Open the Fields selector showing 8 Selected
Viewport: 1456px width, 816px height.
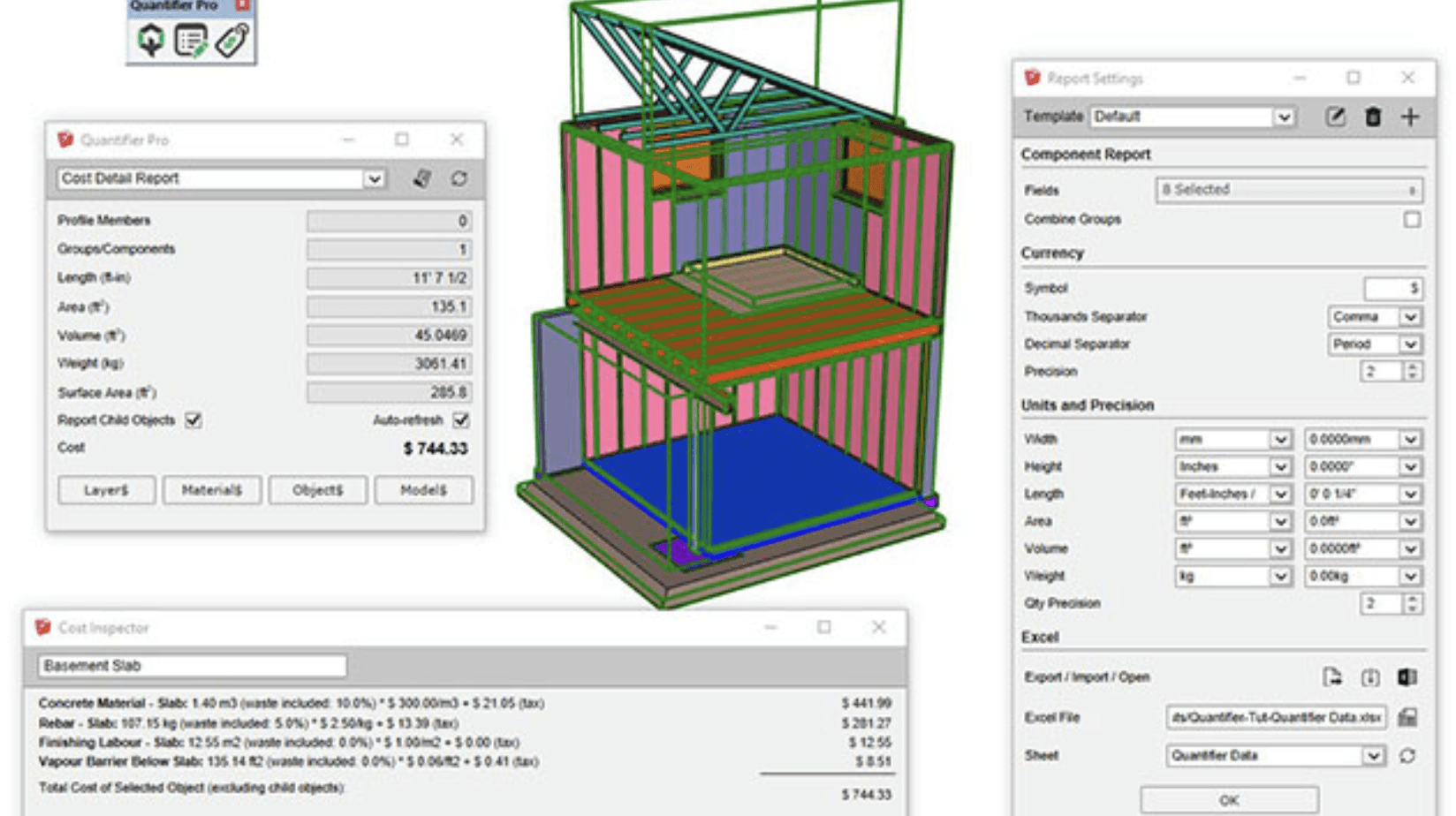1290,190
